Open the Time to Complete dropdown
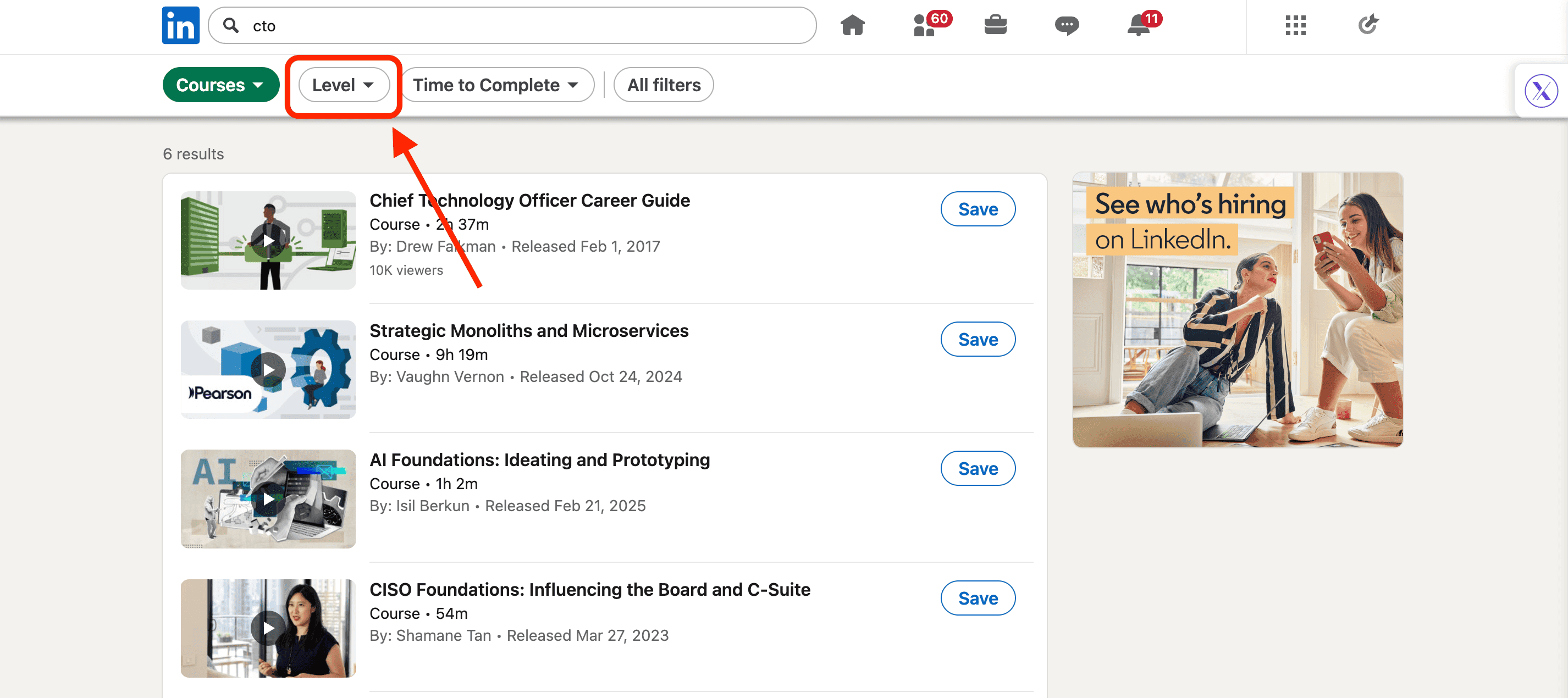1568x698 pixels. click(x=496, y=85)
